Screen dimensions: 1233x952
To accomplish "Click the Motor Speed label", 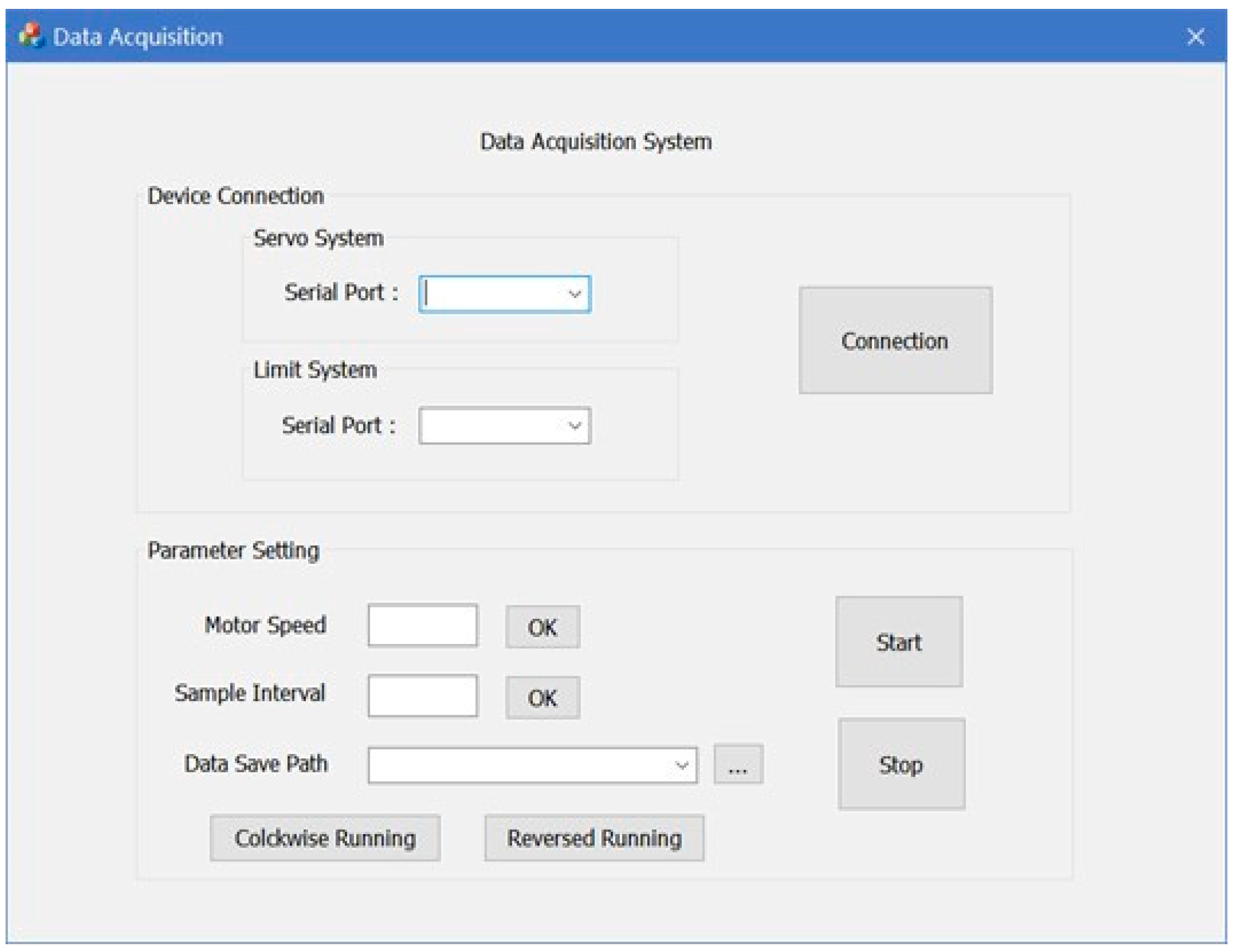I will [265, 625].
